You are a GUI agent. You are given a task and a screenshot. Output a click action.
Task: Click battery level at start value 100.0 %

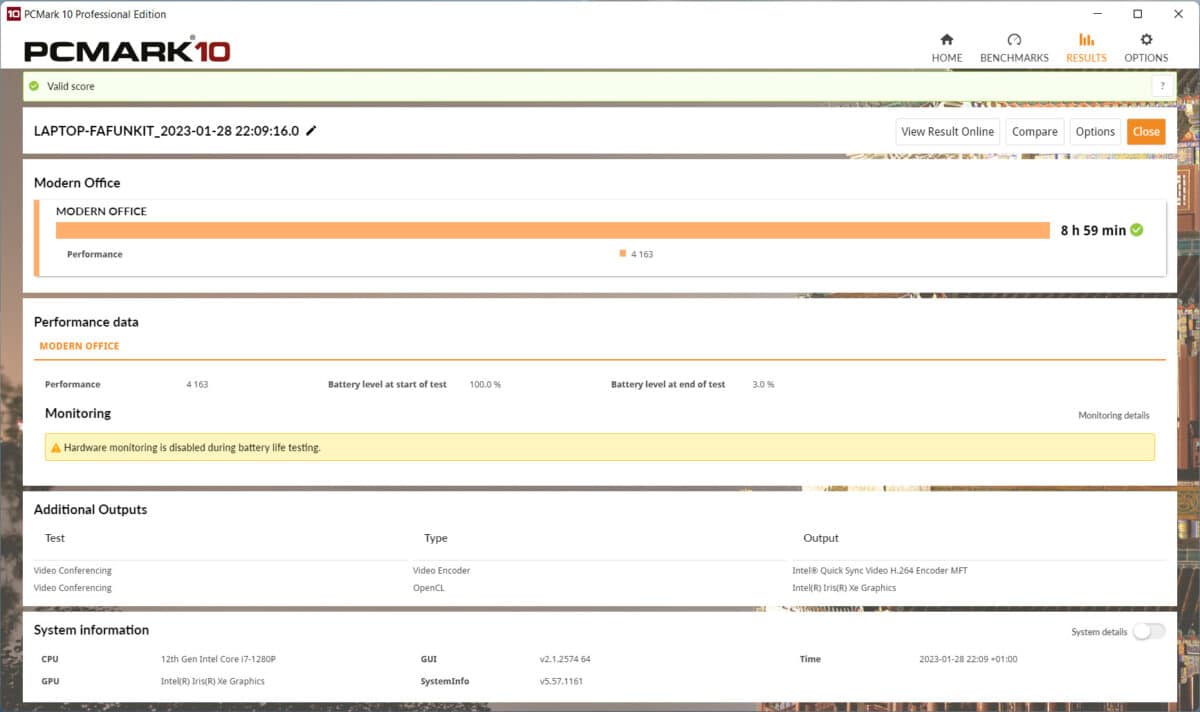[485, 384]
